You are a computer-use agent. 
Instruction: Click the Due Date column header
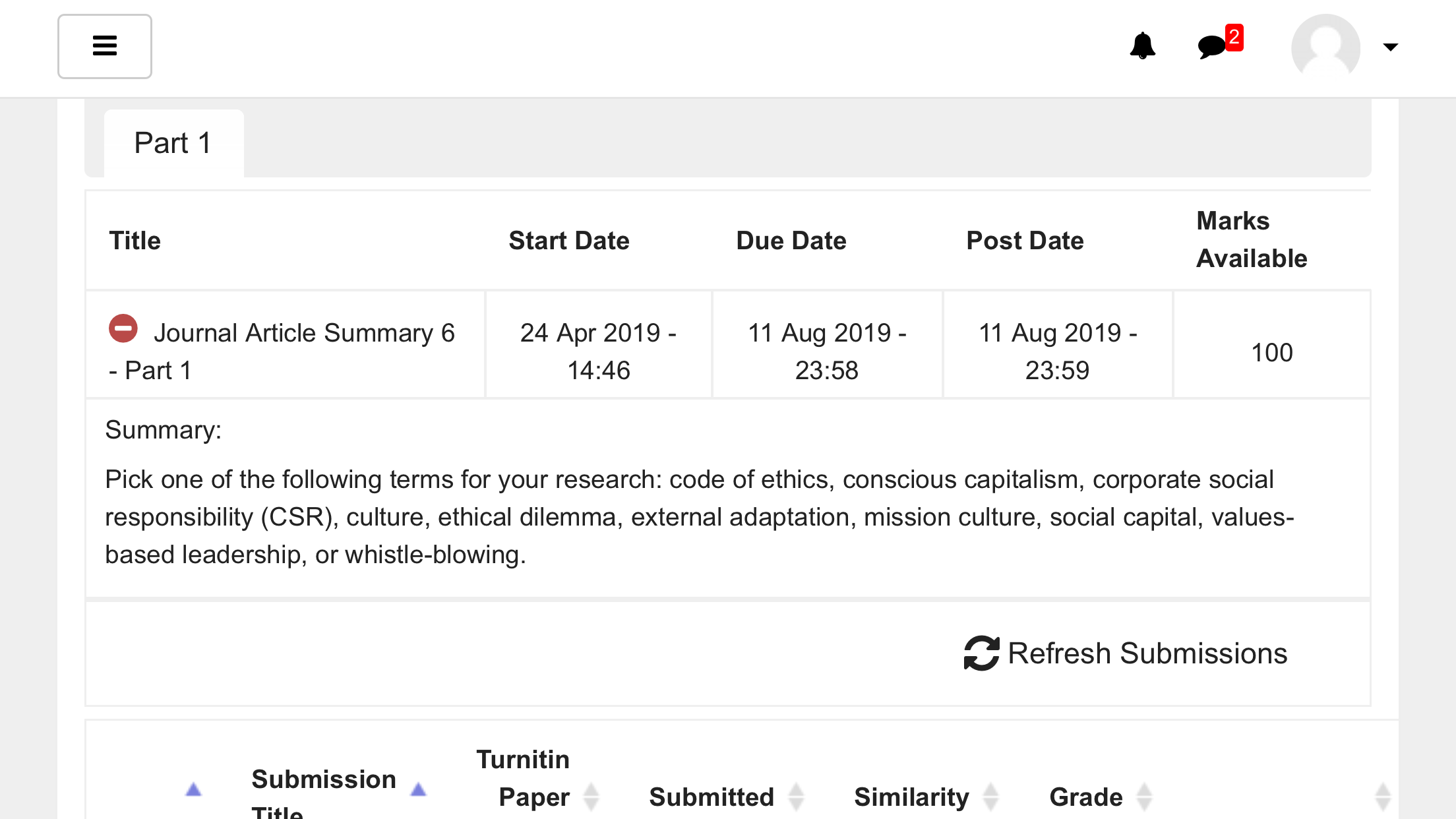coord(791,241)
